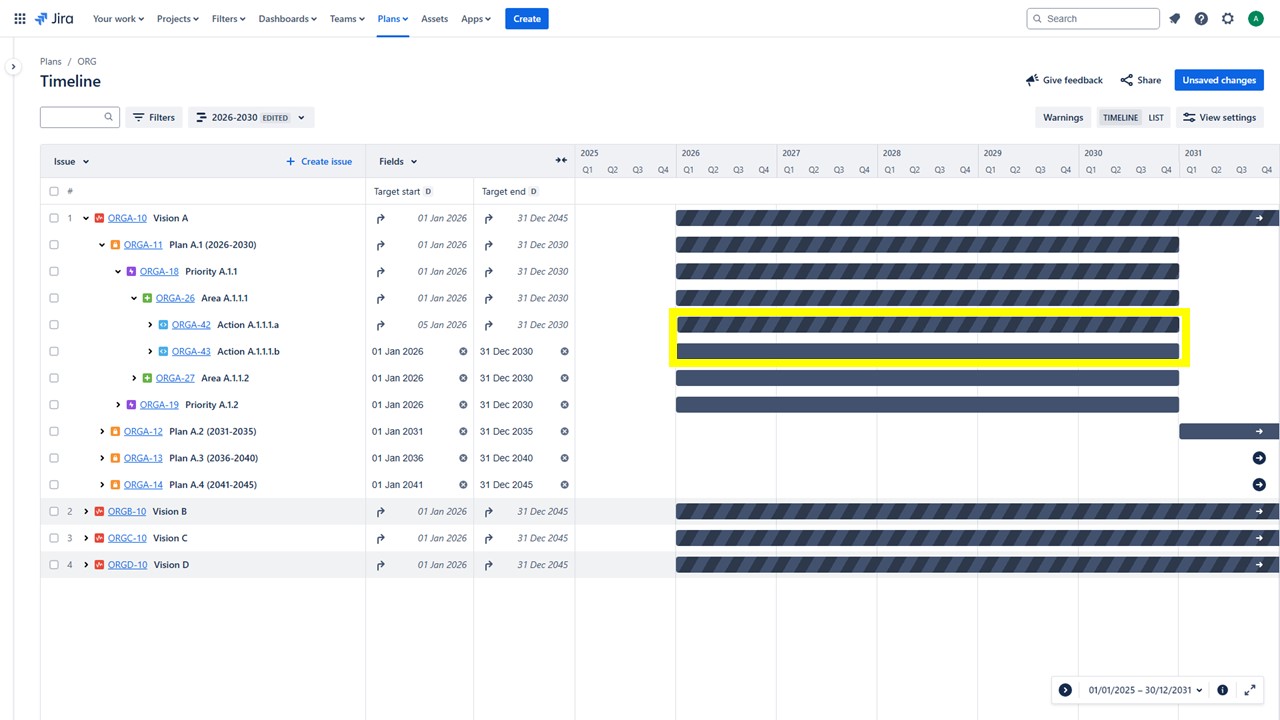This screenshot has height=720, width=1280.
Task: Click the ORGA-18 purple issue type icon
Action: [132, 272]
